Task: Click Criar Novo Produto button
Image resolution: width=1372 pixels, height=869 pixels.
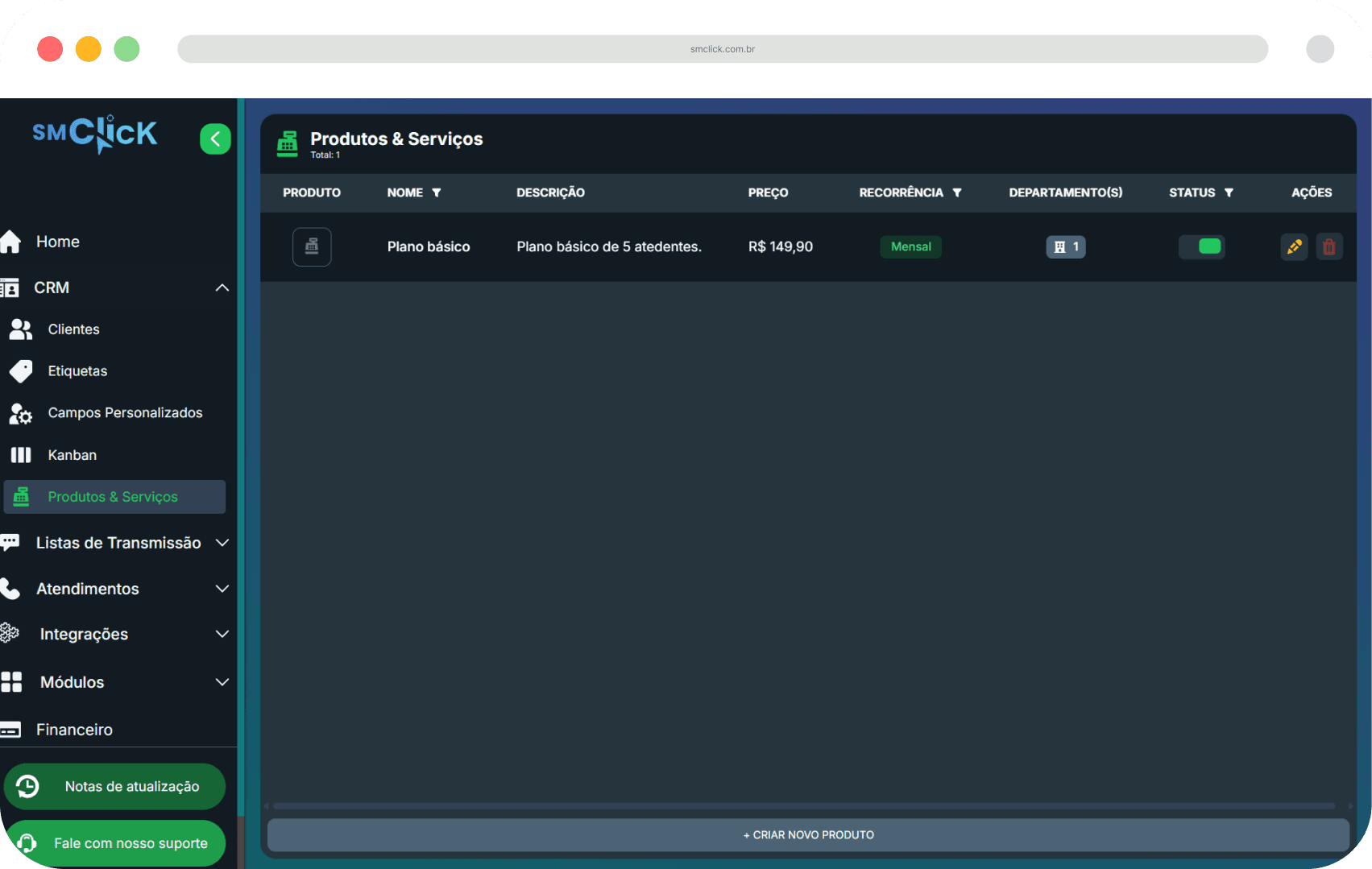Action: pyautogui.click(x=808, y=835)
